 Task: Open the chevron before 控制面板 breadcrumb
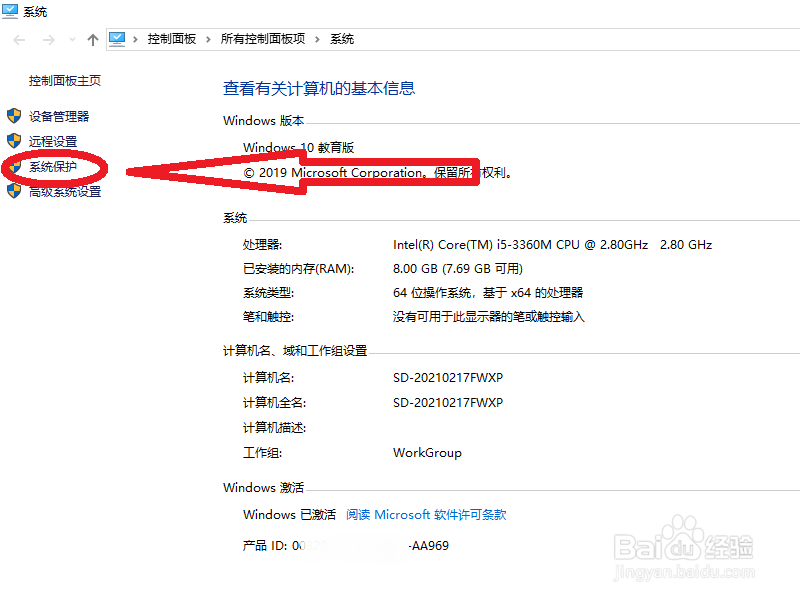click(x=135, y=39)
